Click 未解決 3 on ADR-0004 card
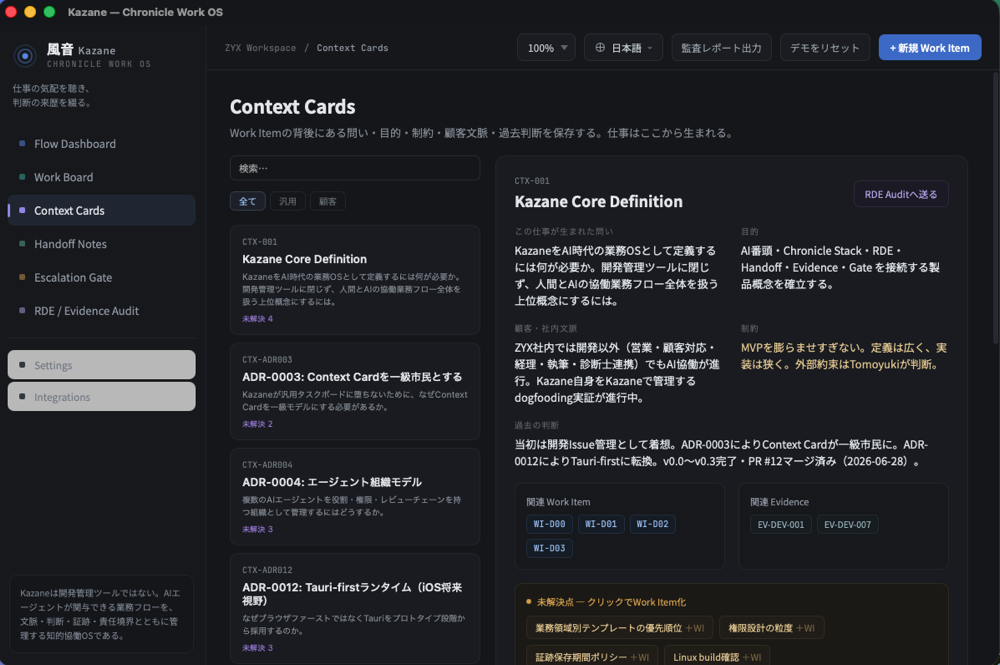1000x665 pixels. tap(258, 529)
